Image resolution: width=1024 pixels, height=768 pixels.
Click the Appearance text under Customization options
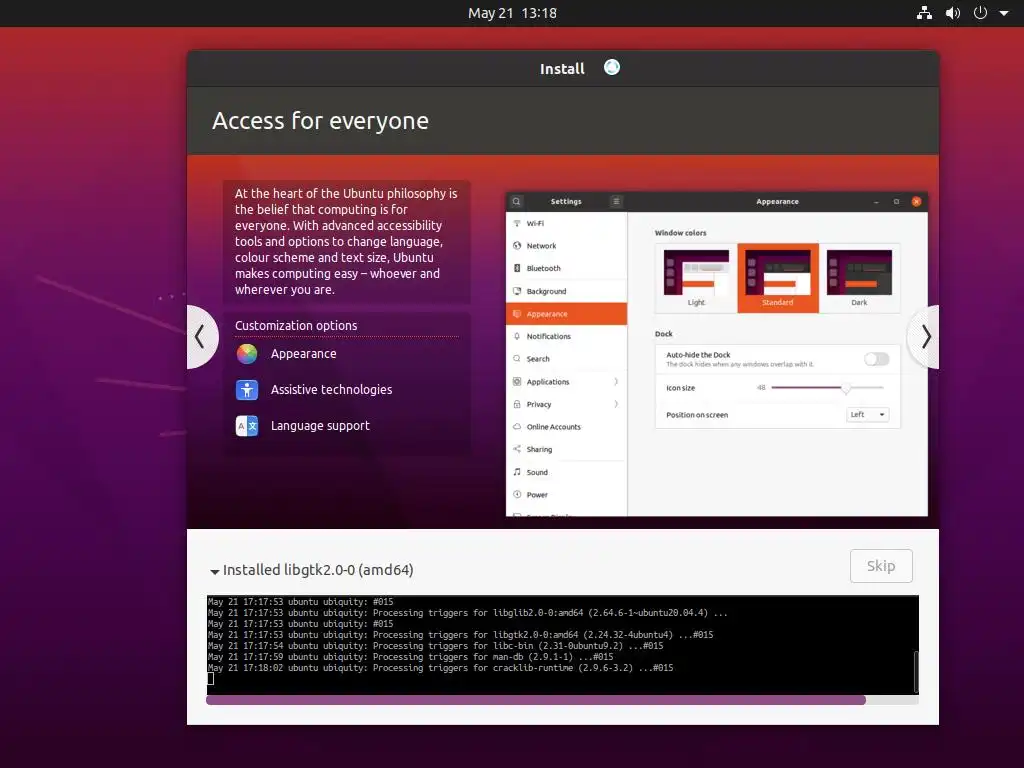(304, 353)
